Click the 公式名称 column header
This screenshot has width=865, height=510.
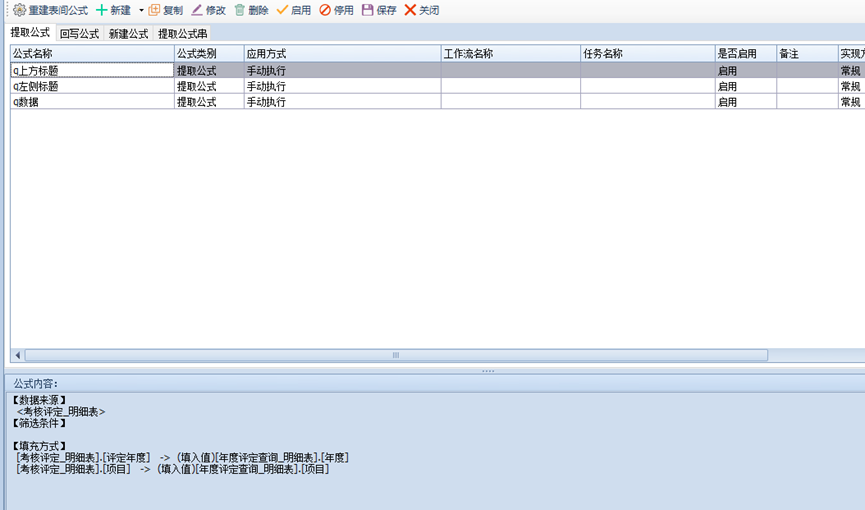point(92,53)
